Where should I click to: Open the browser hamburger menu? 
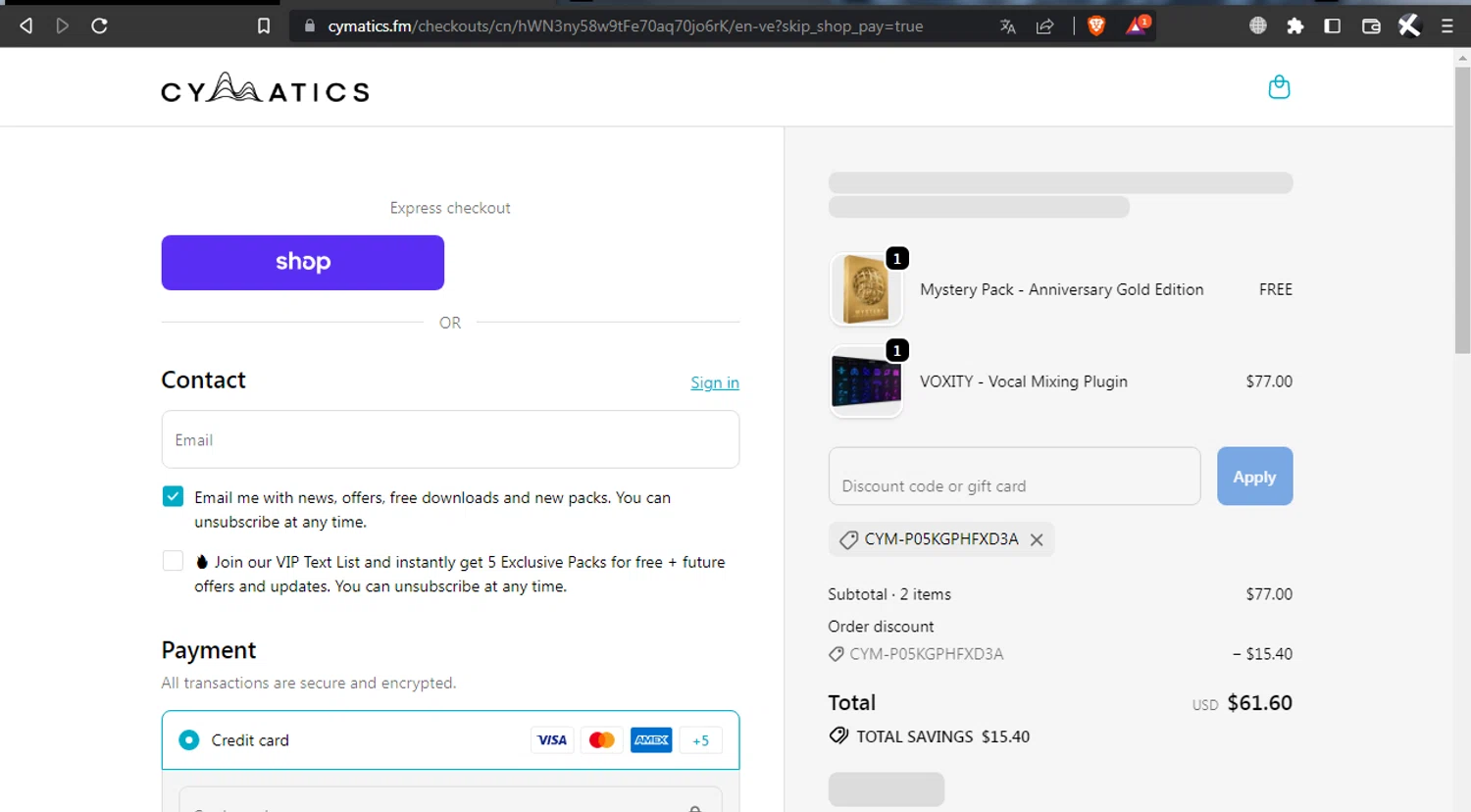[1447, 26]
